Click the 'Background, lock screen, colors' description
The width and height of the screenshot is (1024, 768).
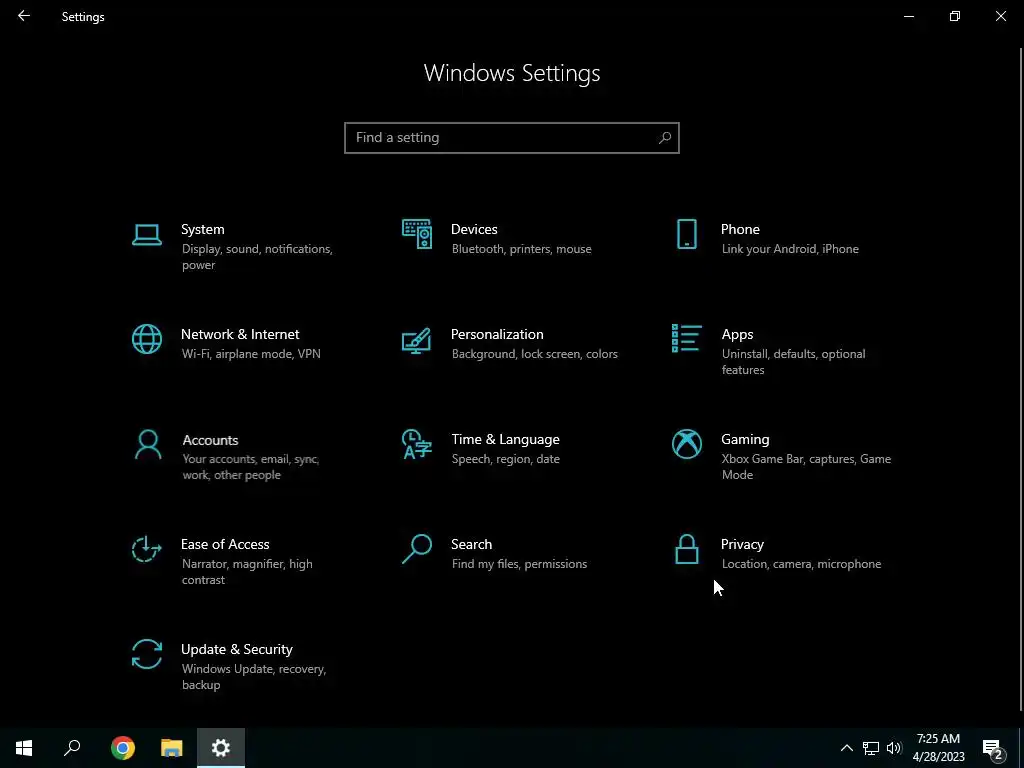534,354
